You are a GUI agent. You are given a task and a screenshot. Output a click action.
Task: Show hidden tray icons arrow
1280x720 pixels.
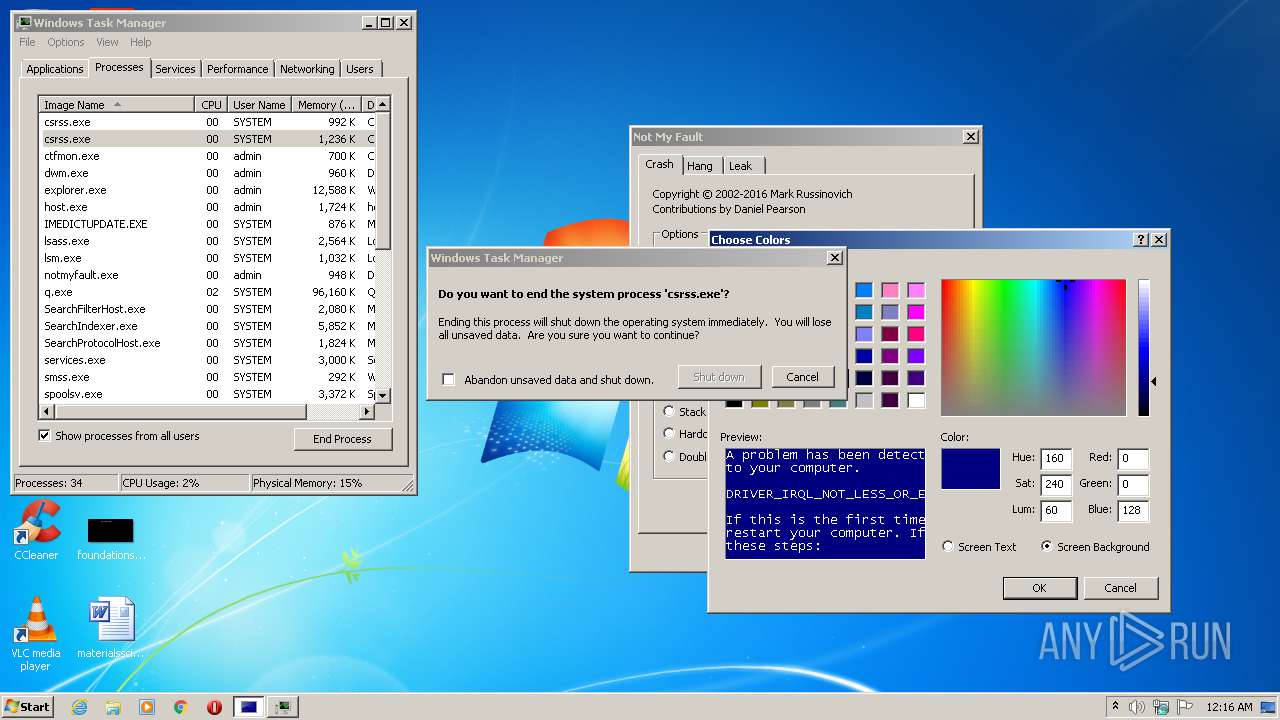click(1115, 707)
